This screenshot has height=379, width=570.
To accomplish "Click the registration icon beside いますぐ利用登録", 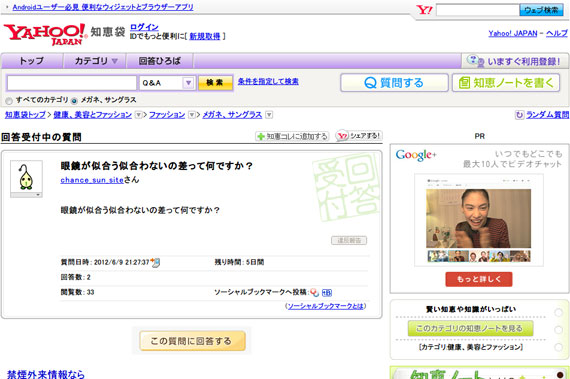I will (x=475, y=61).
